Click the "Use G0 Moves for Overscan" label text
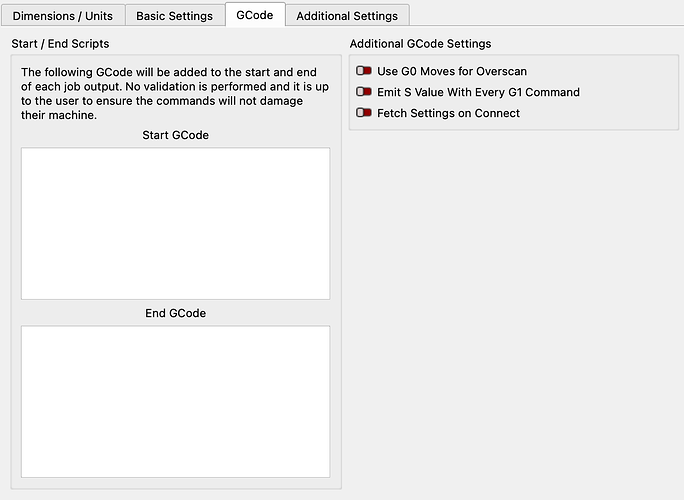 tap(451, 72)
